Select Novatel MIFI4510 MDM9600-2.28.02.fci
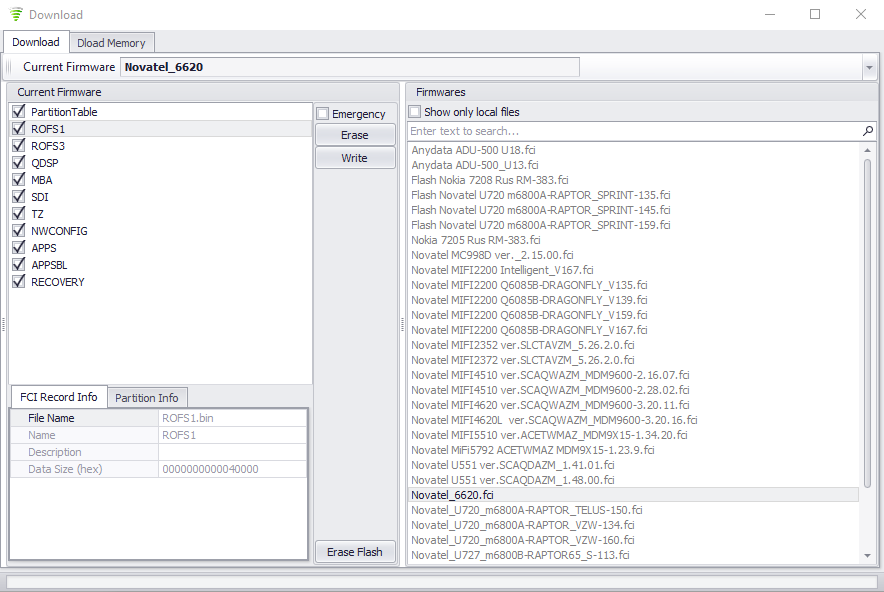The image size is (884, 592). point(550,390)
